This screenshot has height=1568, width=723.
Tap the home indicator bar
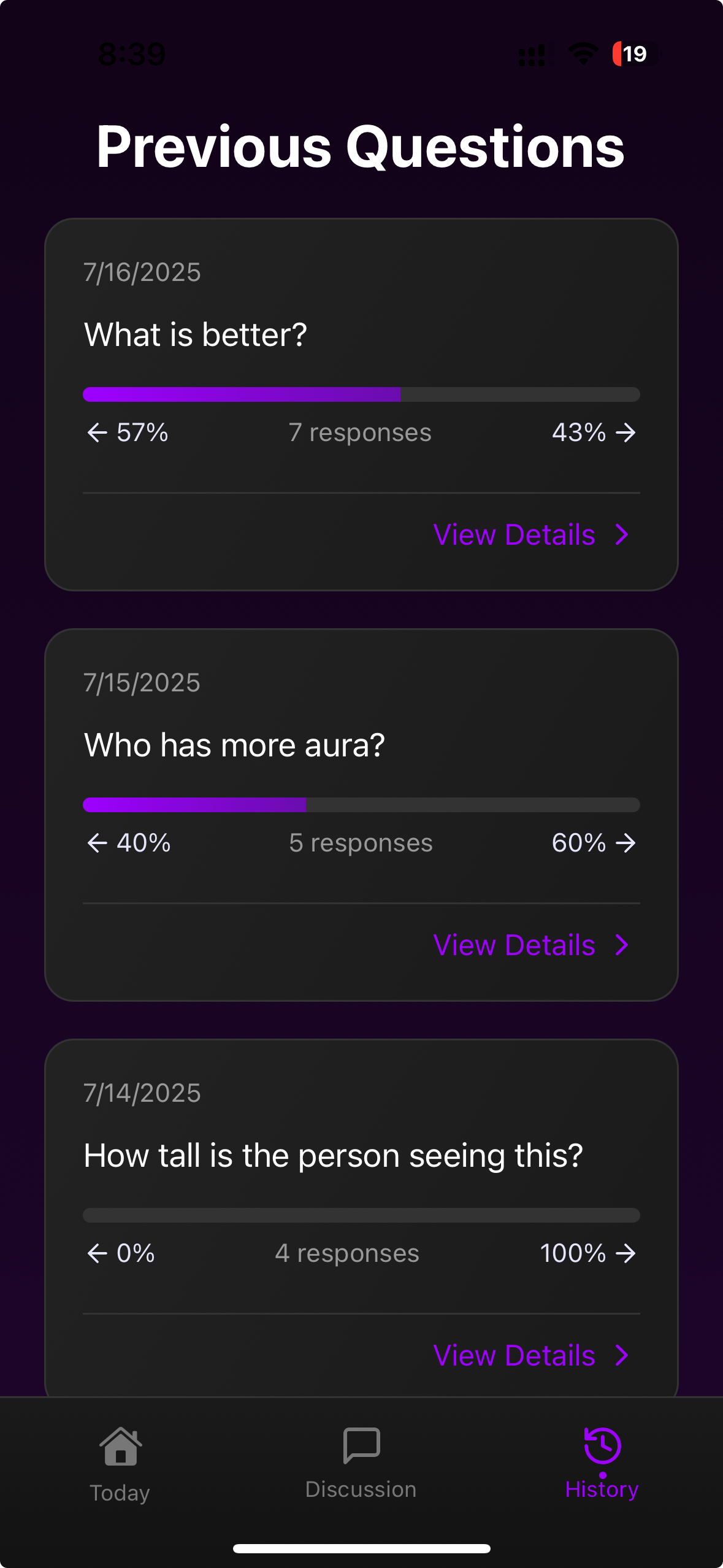tap(361, 1548)
